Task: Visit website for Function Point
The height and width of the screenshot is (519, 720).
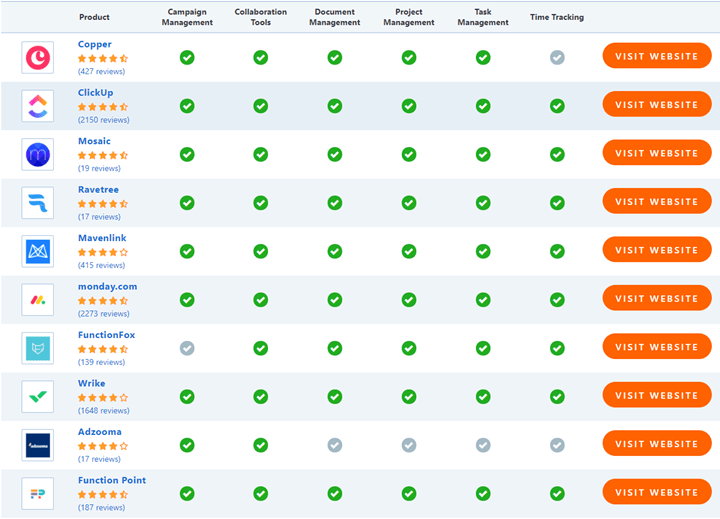Action: coord(656,493)
